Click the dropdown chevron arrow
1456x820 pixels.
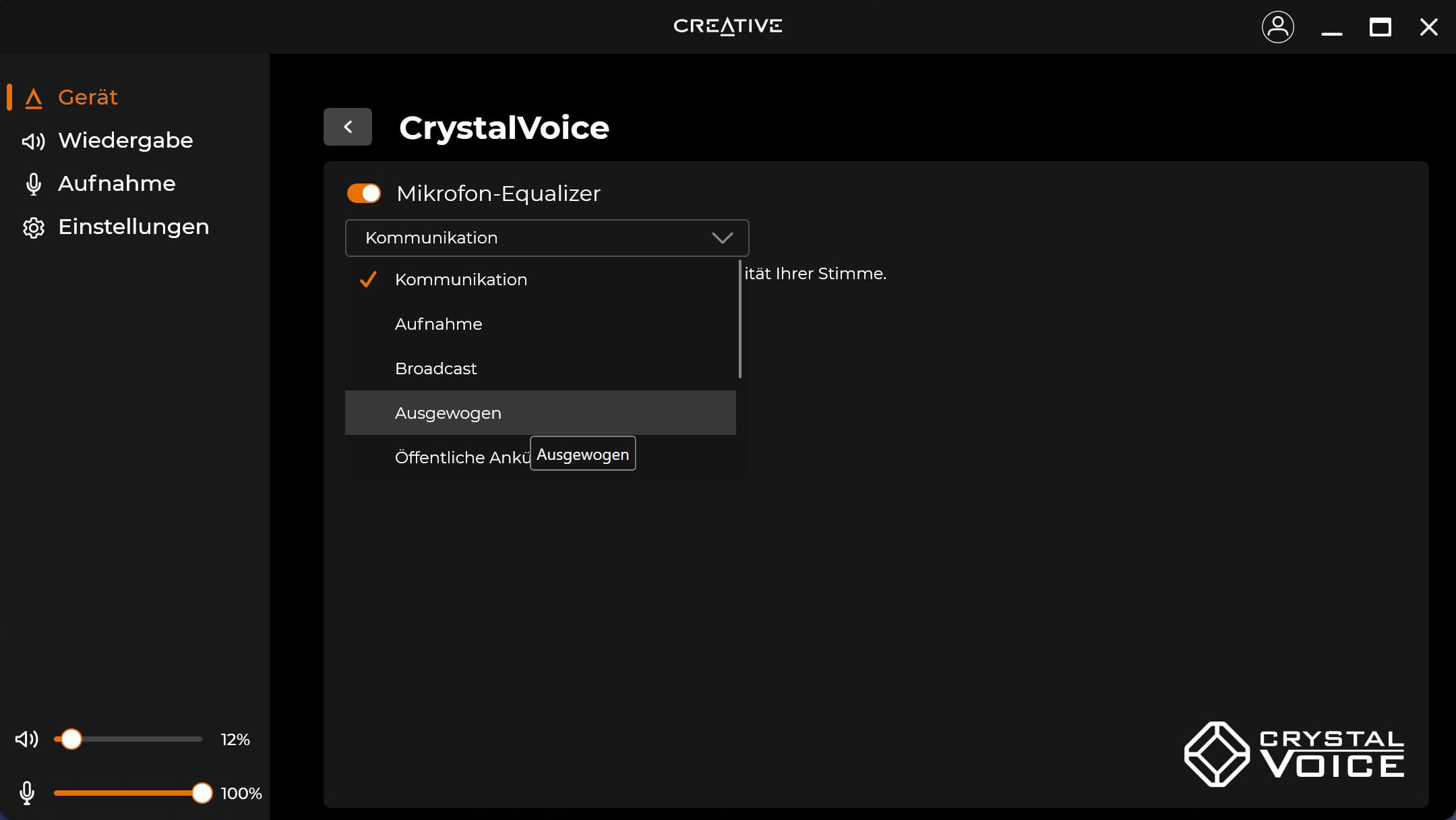point(722,238)
